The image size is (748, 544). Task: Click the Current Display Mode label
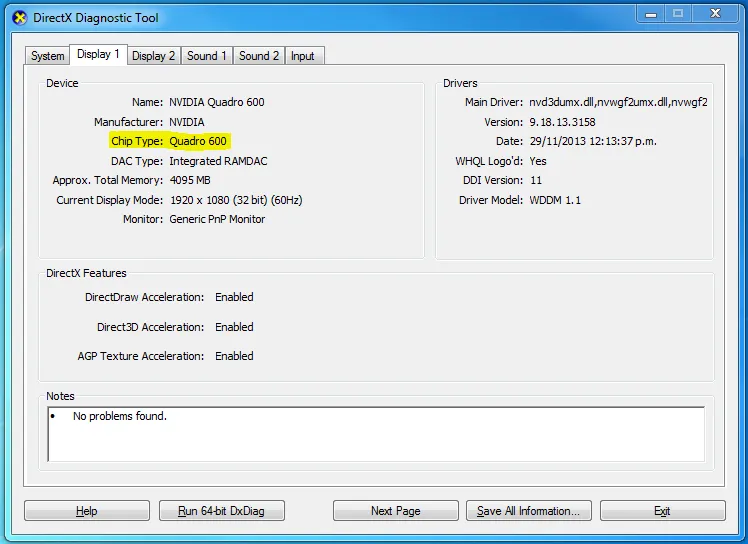110,200
